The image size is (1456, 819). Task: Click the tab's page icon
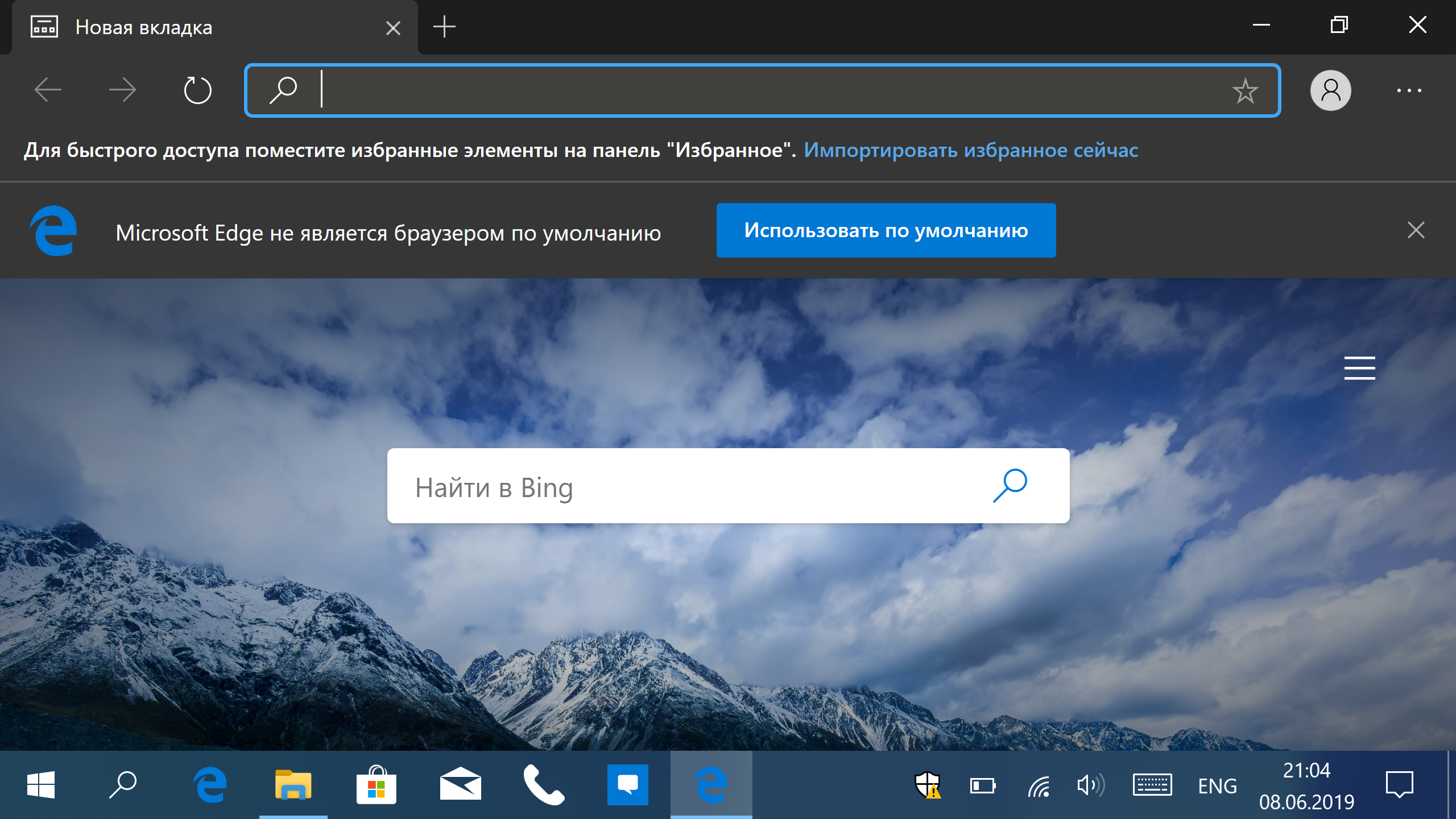tap(44, 27)
